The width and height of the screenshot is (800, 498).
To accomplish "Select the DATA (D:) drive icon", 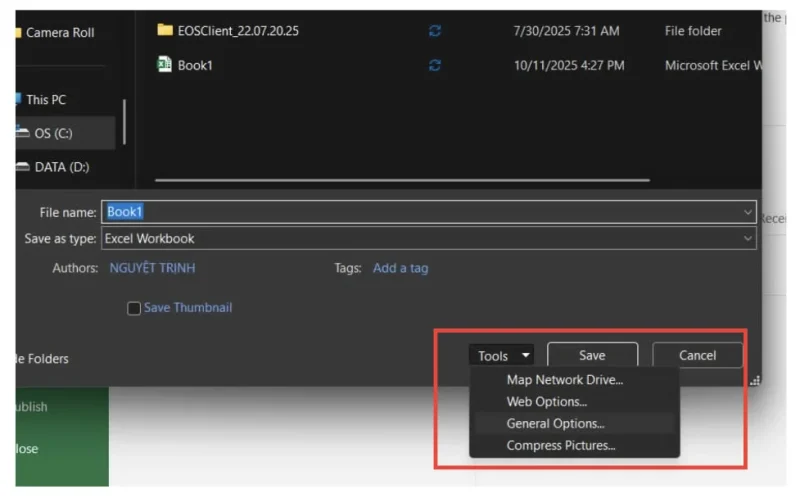I will tap(22, 167).
